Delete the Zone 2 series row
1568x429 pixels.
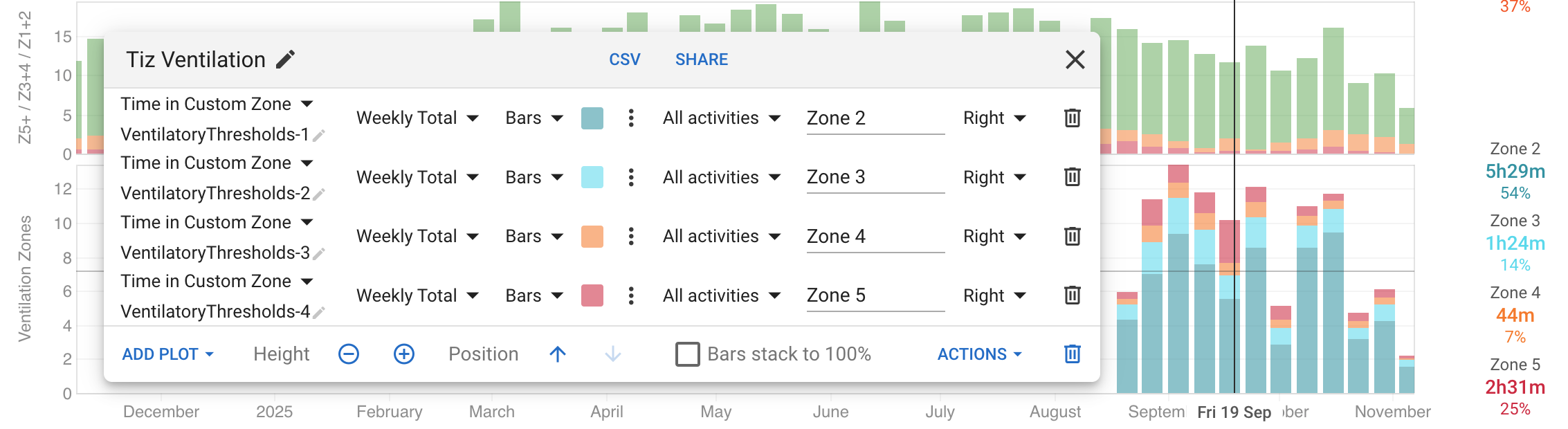1072,118
